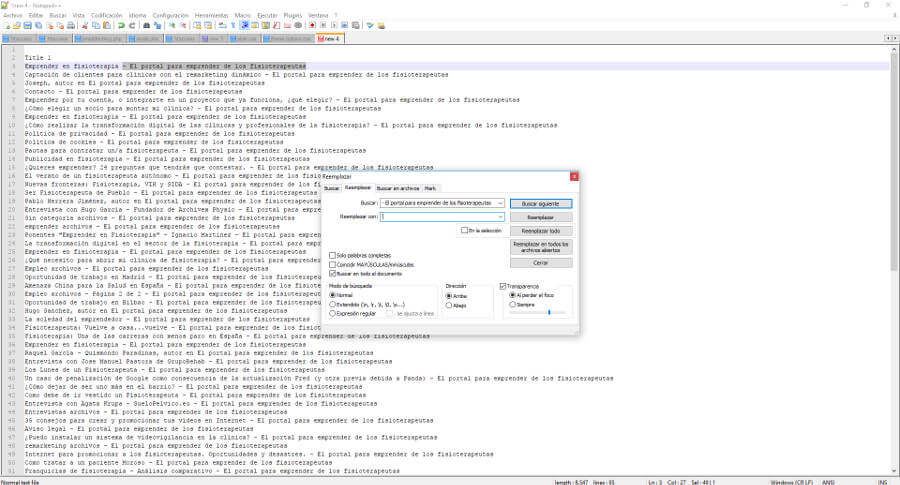900x485 pixels.
Task: Click the 'Title 1' line in the editor
Action: tap(38, 57)
